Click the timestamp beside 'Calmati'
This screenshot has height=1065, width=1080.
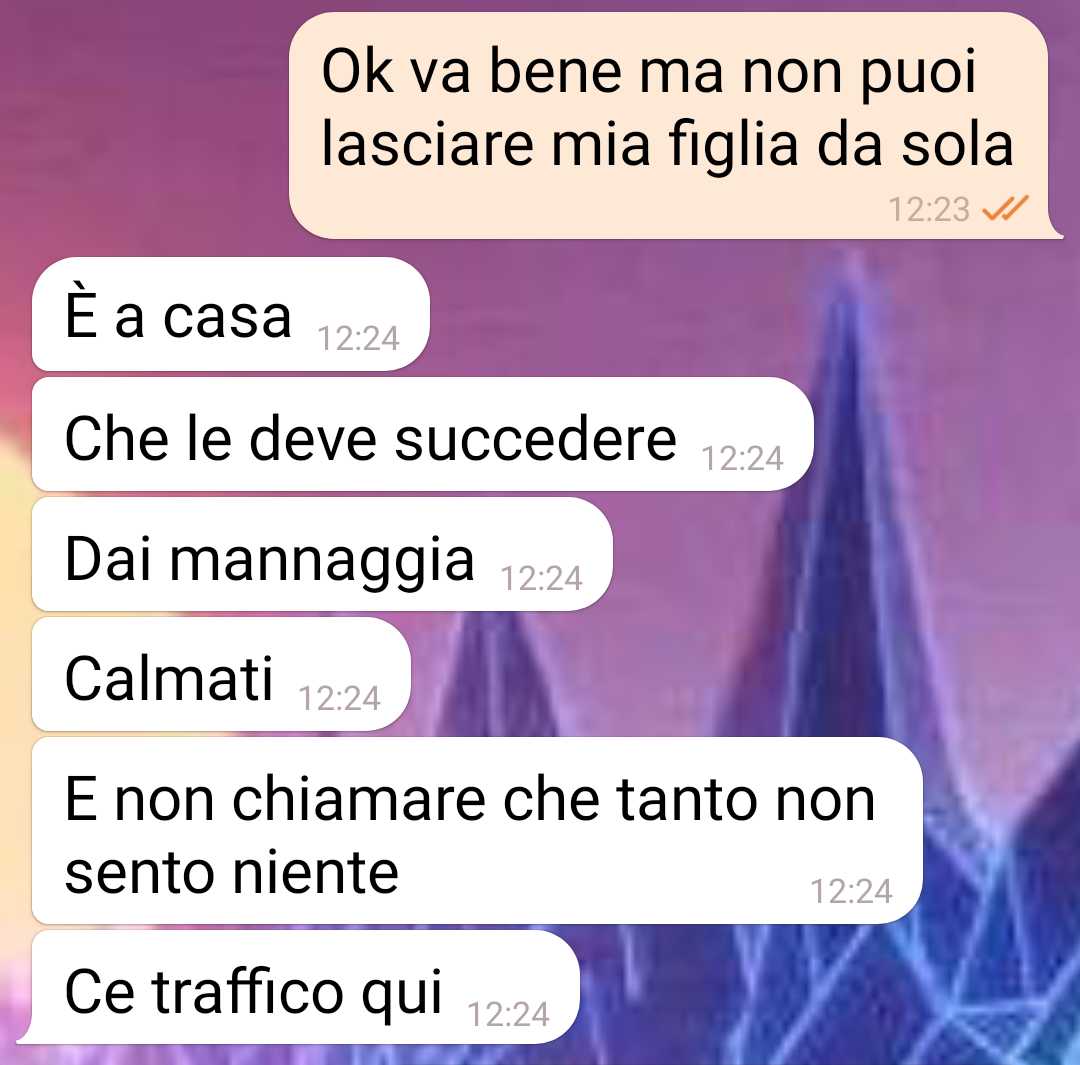tap(339, 698)
